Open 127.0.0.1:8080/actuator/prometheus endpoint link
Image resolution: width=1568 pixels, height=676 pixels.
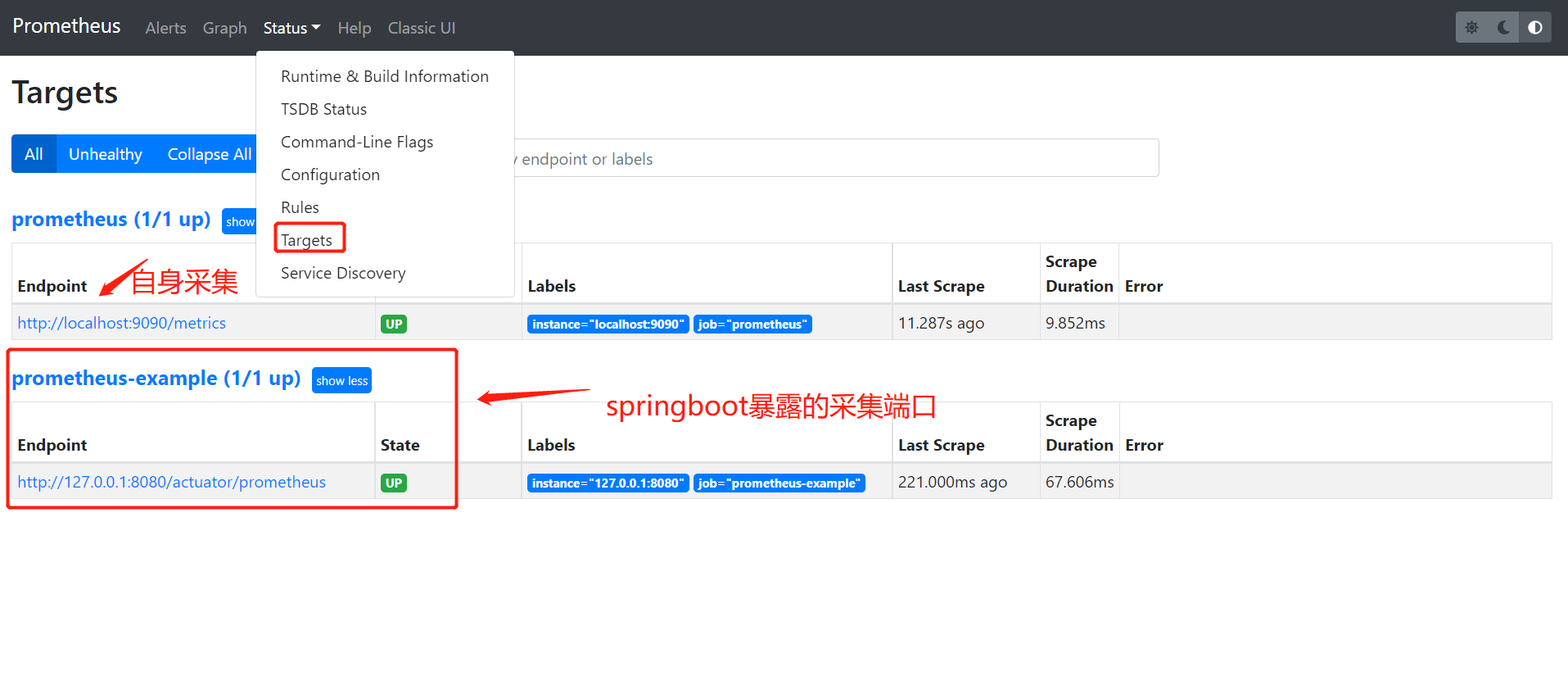[172, 482]
